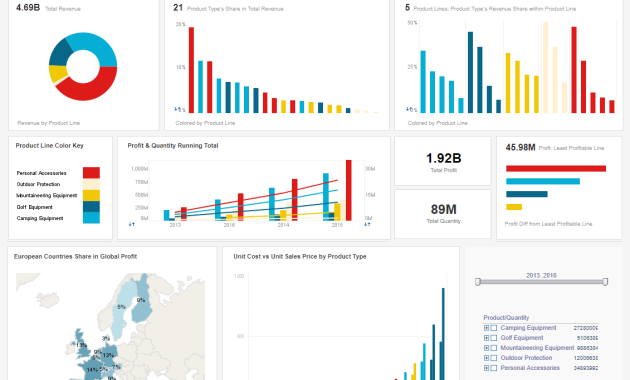This screenshot has height=380, width=630.
Task: Click the 1.92B Total Profit tile
Action: coord(443,161)
